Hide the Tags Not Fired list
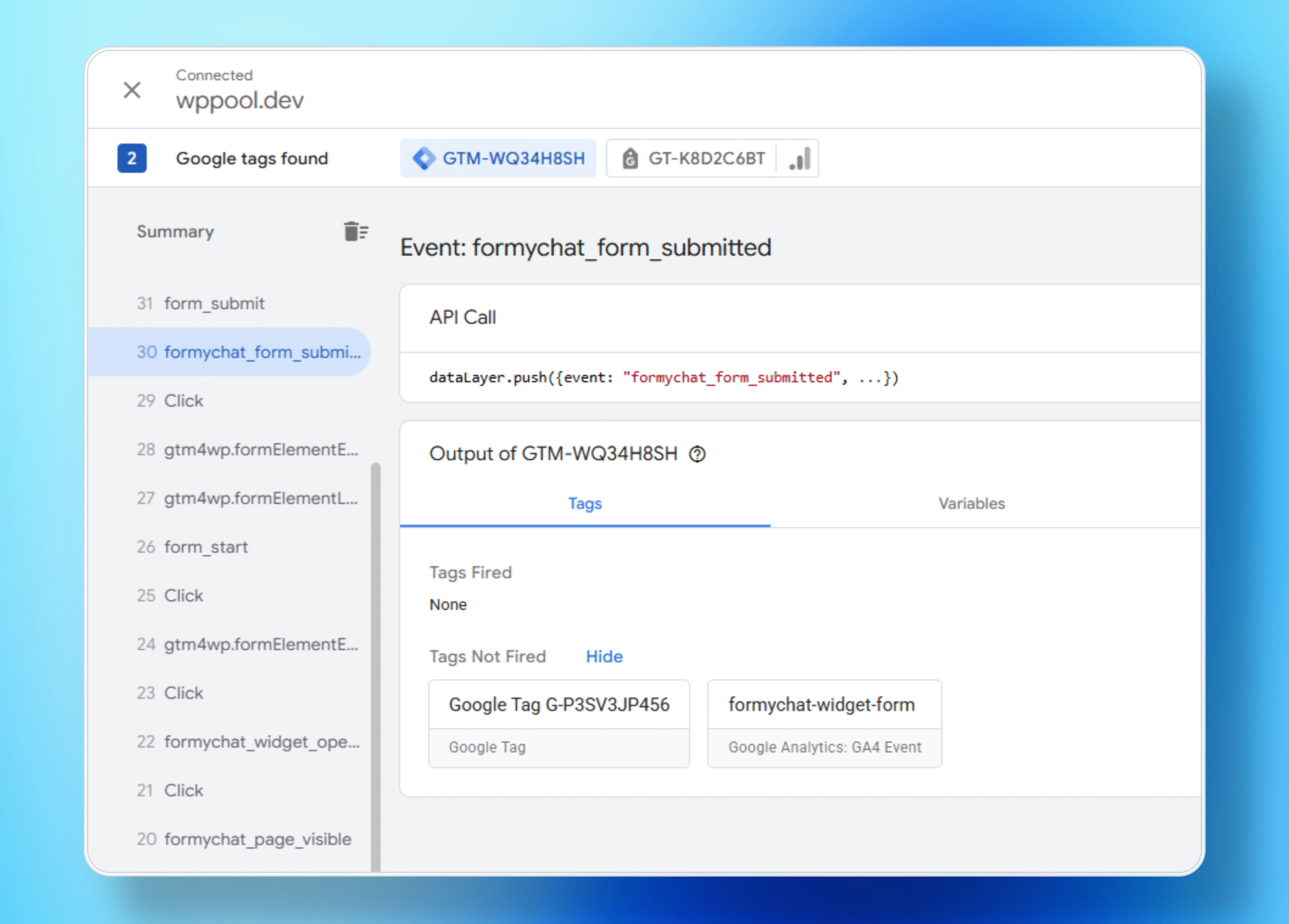 pyautogui.click(x=604, y=656)
